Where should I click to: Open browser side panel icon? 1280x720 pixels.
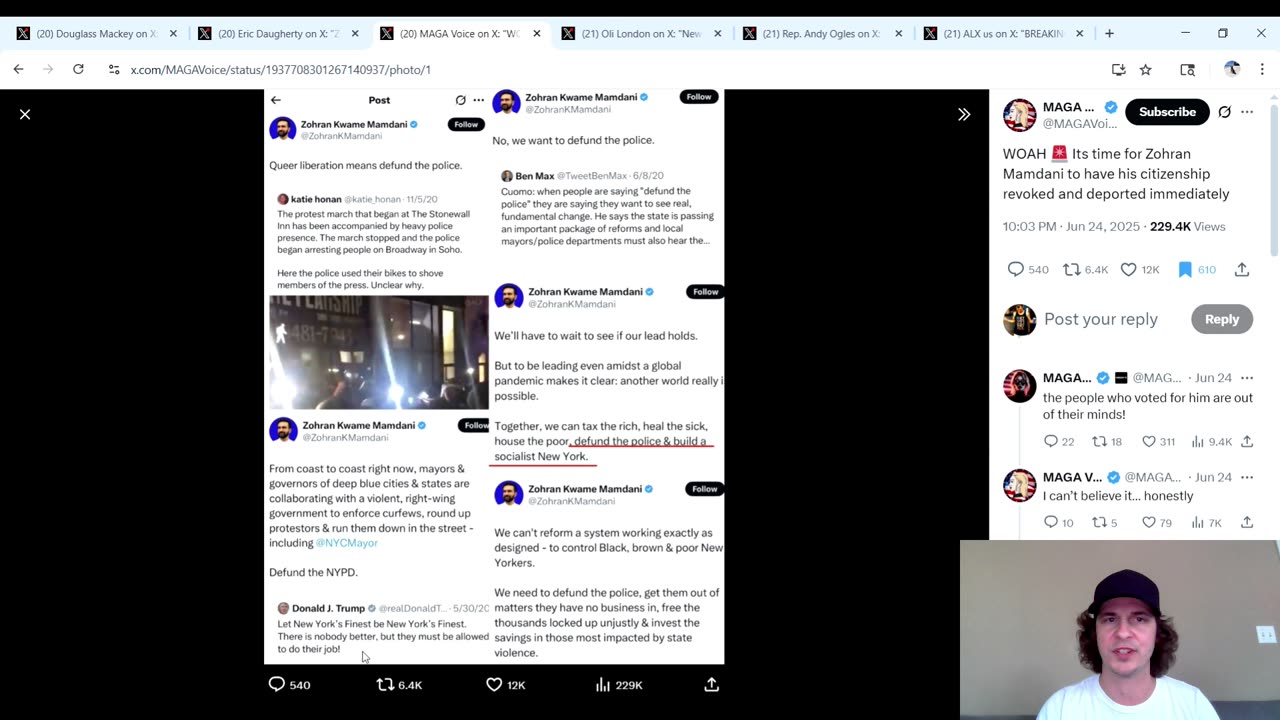(1187, 69)
